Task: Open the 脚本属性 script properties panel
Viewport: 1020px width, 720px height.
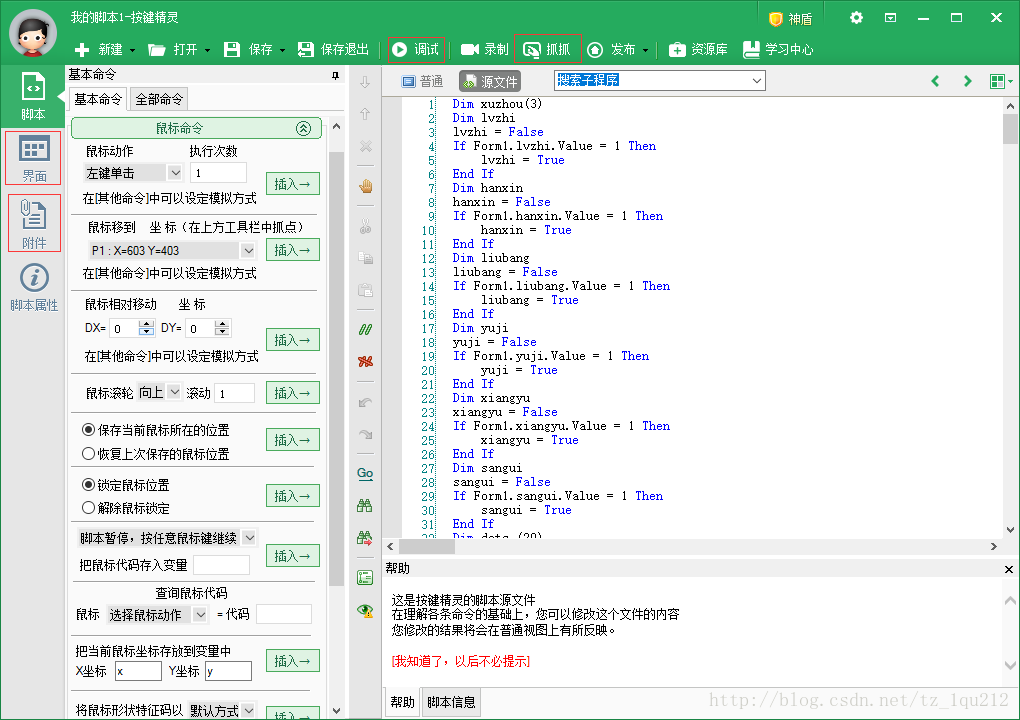Action: coord(34,287)
